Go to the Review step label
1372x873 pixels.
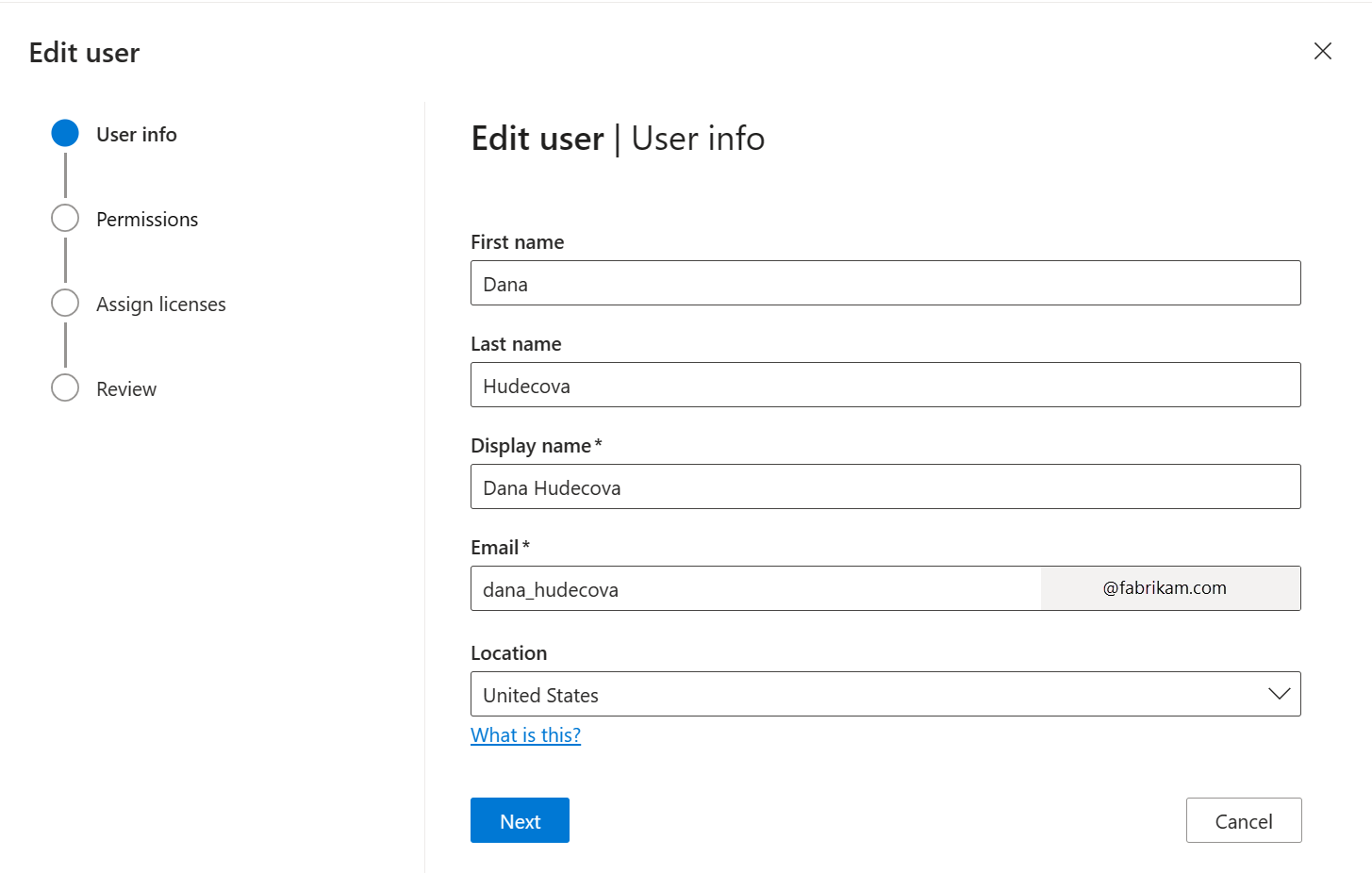click(x=125, y=388)
